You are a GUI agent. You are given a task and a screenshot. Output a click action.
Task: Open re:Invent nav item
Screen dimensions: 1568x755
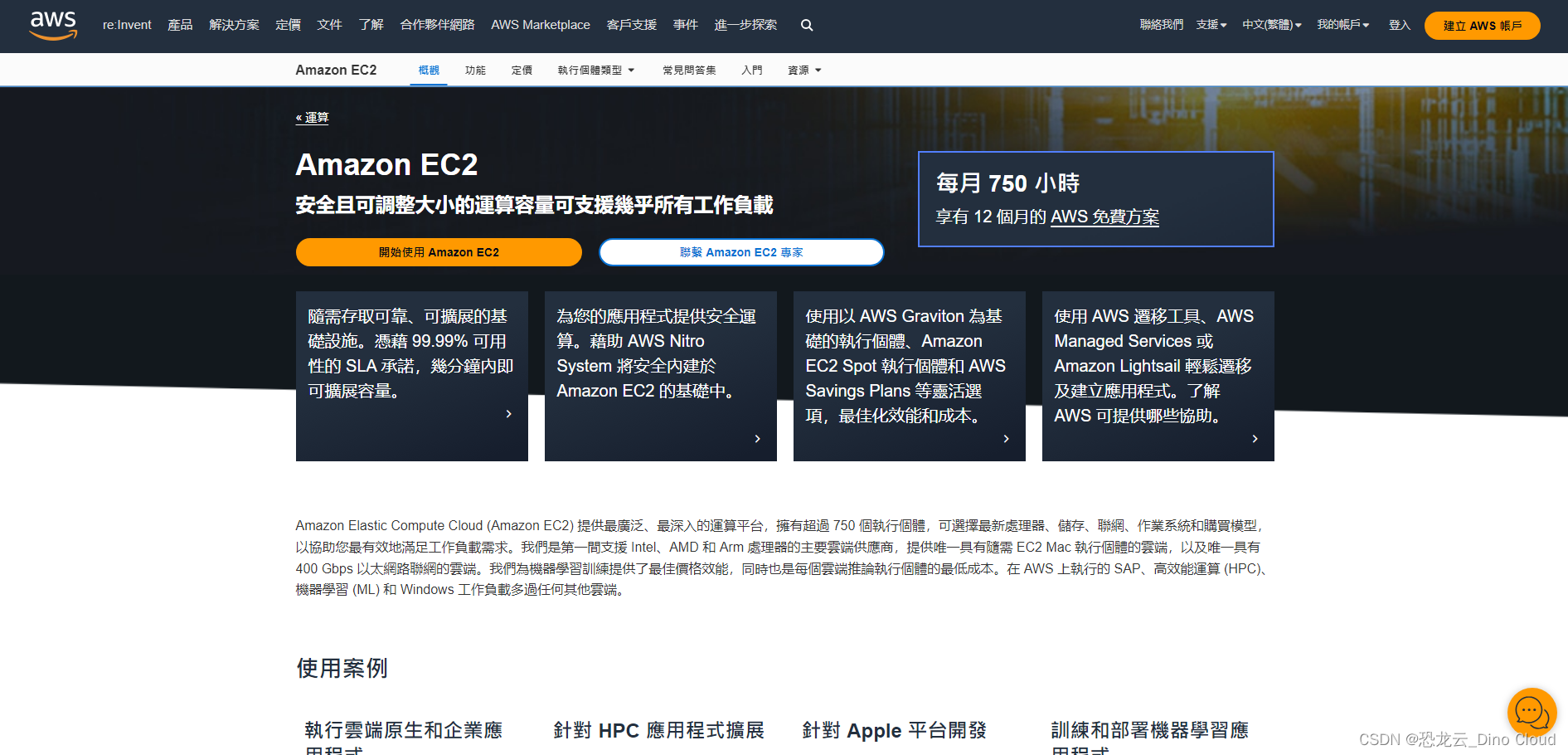[127, 25]
